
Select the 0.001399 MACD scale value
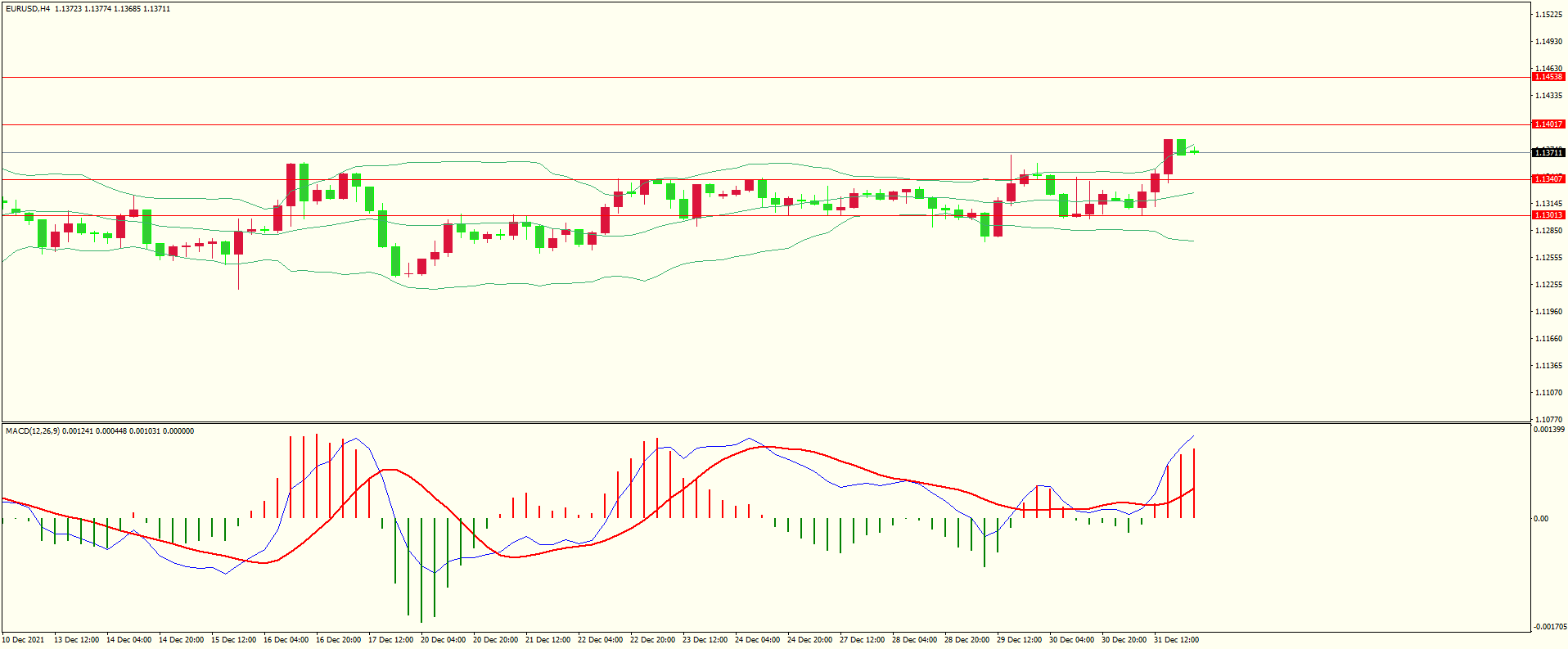1548,430
